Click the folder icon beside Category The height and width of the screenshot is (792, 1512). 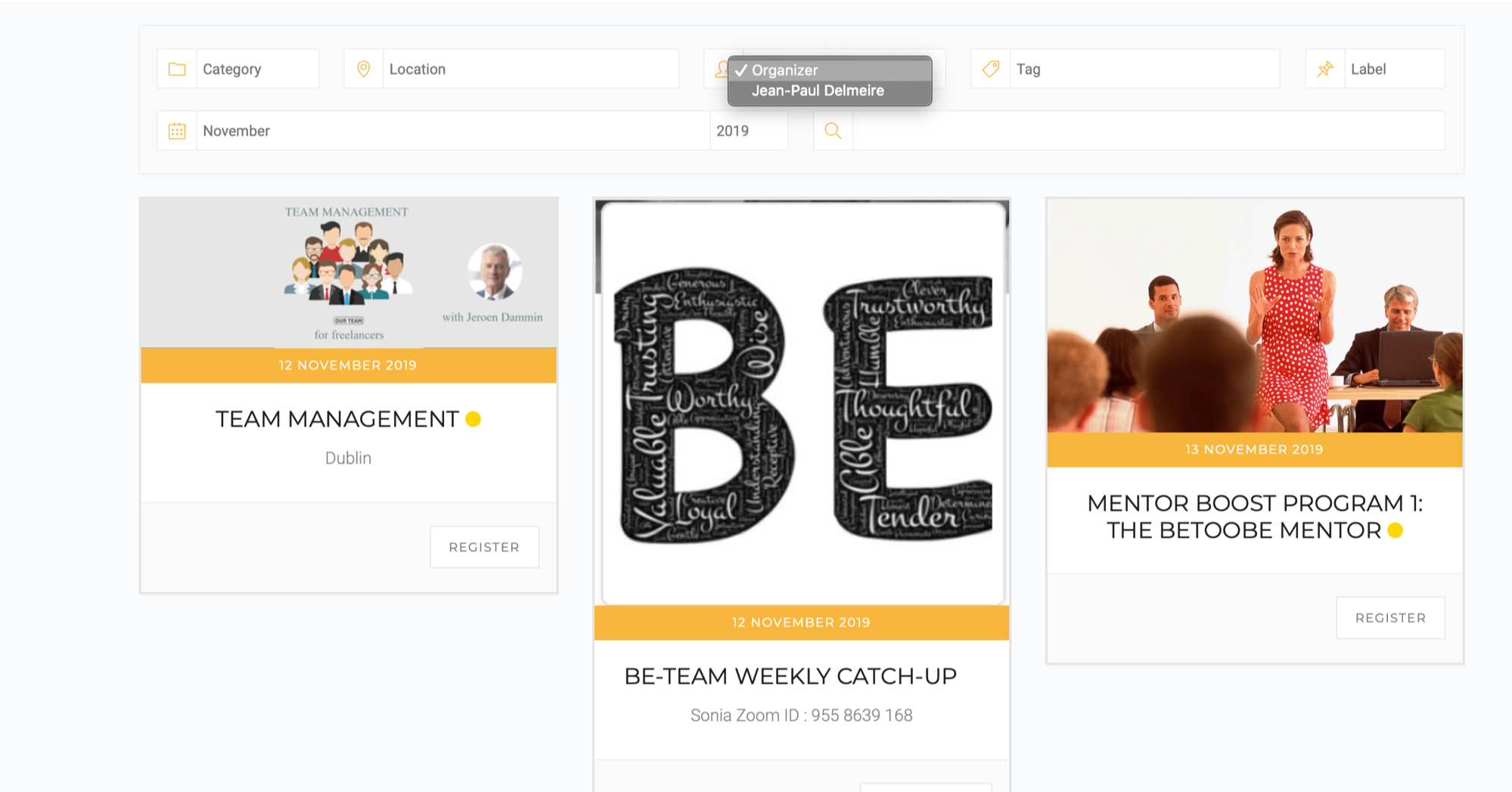pyautogui.click(x=177, y=69)
